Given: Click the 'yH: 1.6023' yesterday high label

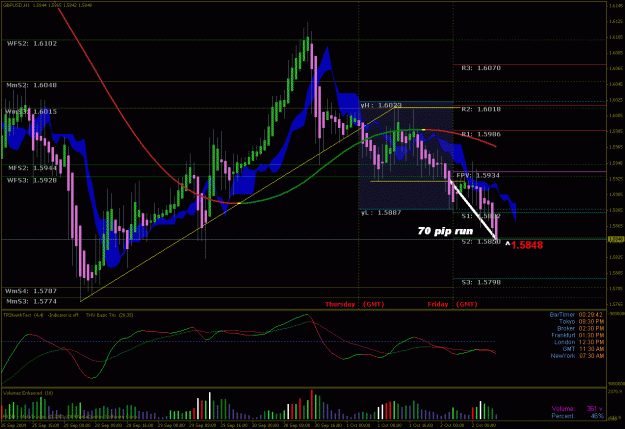Looking at the screenshot, I should coord(381,105).
